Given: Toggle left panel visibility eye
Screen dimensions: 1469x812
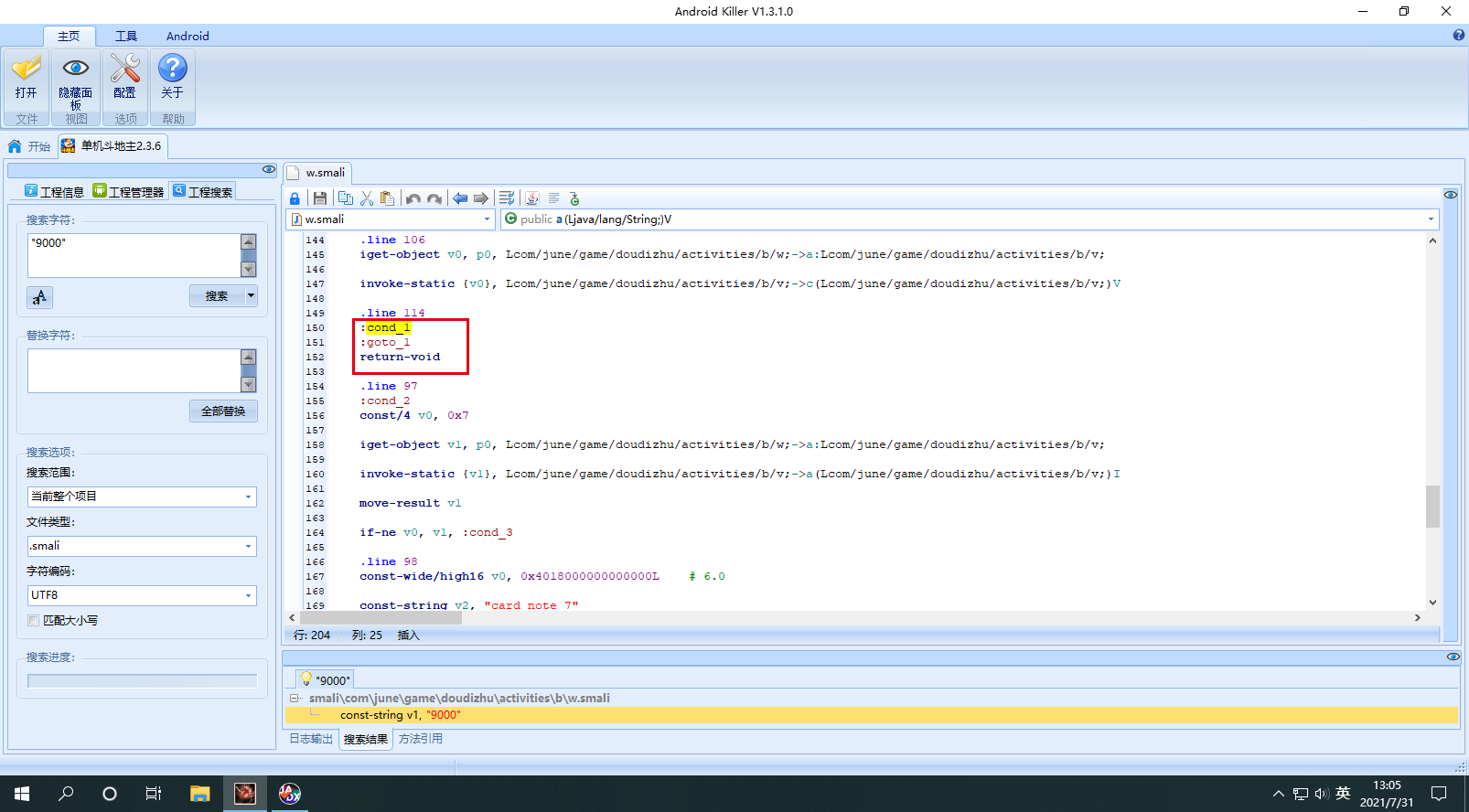Looking at the screenshot, I should coord(268,169).
